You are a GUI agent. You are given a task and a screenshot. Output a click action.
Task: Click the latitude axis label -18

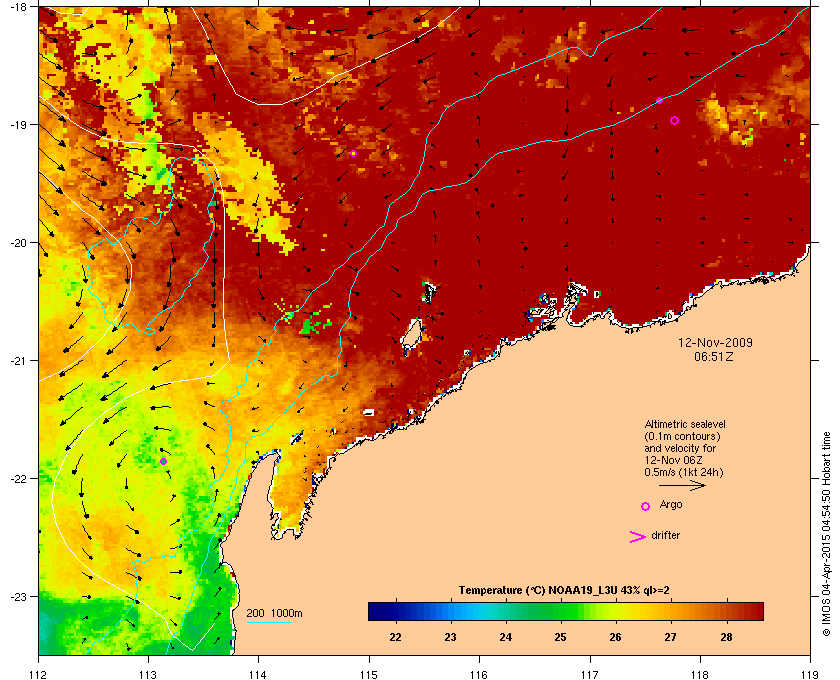click(18, 7)
